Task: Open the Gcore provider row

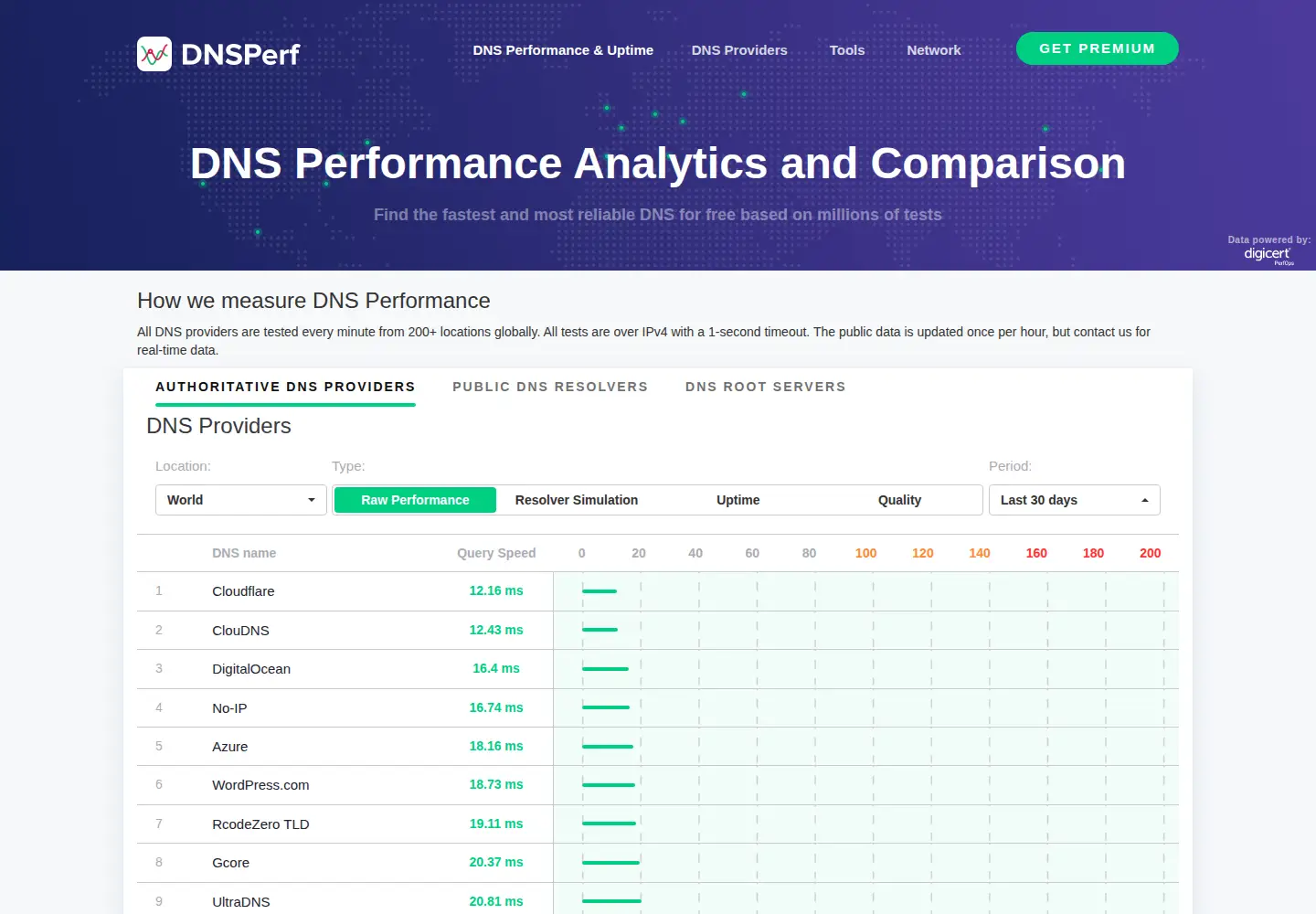Action: point(658,863)
